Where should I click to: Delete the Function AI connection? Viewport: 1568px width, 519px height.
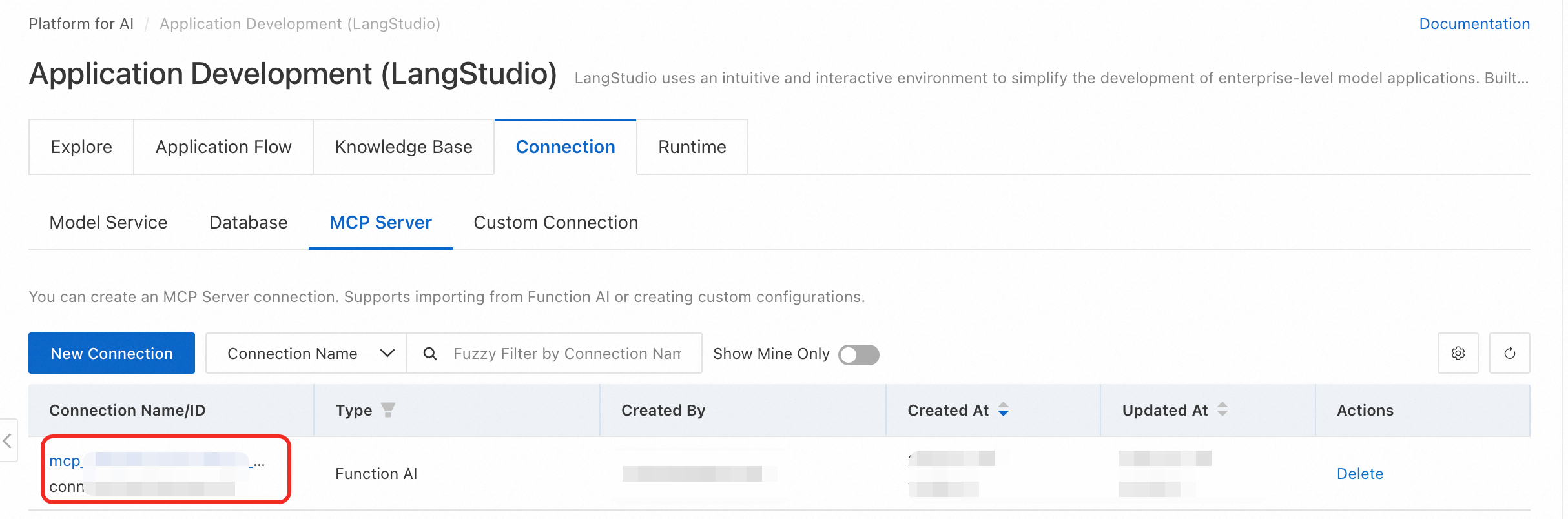click(x=1359, y=474)
